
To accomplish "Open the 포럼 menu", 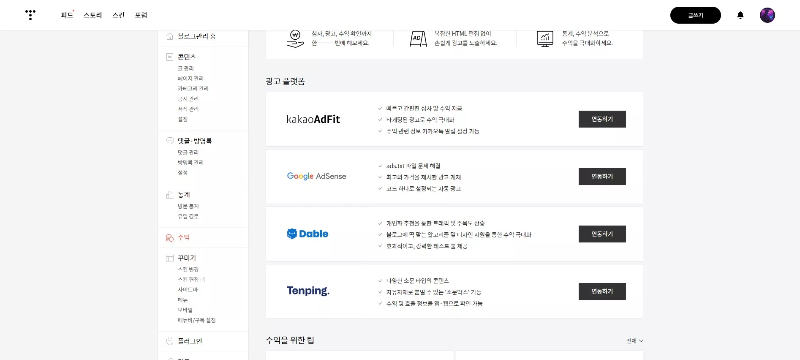I will [x=141, y=15].
